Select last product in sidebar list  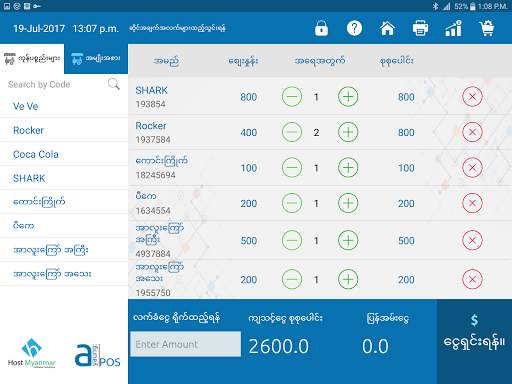coord(64,274)
